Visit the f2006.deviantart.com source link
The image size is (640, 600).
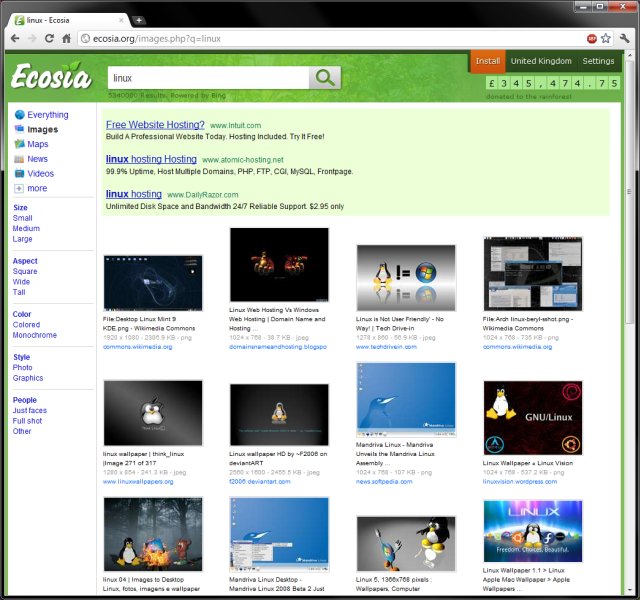coord(260,481)
